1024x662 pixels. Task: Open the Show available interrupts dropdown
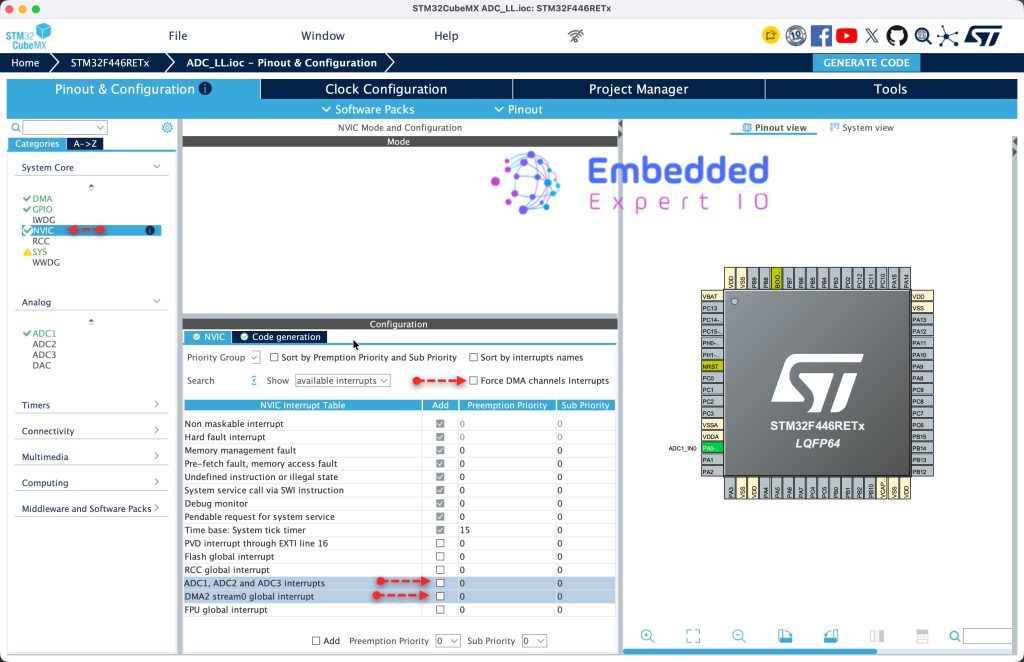coord(342,381)
